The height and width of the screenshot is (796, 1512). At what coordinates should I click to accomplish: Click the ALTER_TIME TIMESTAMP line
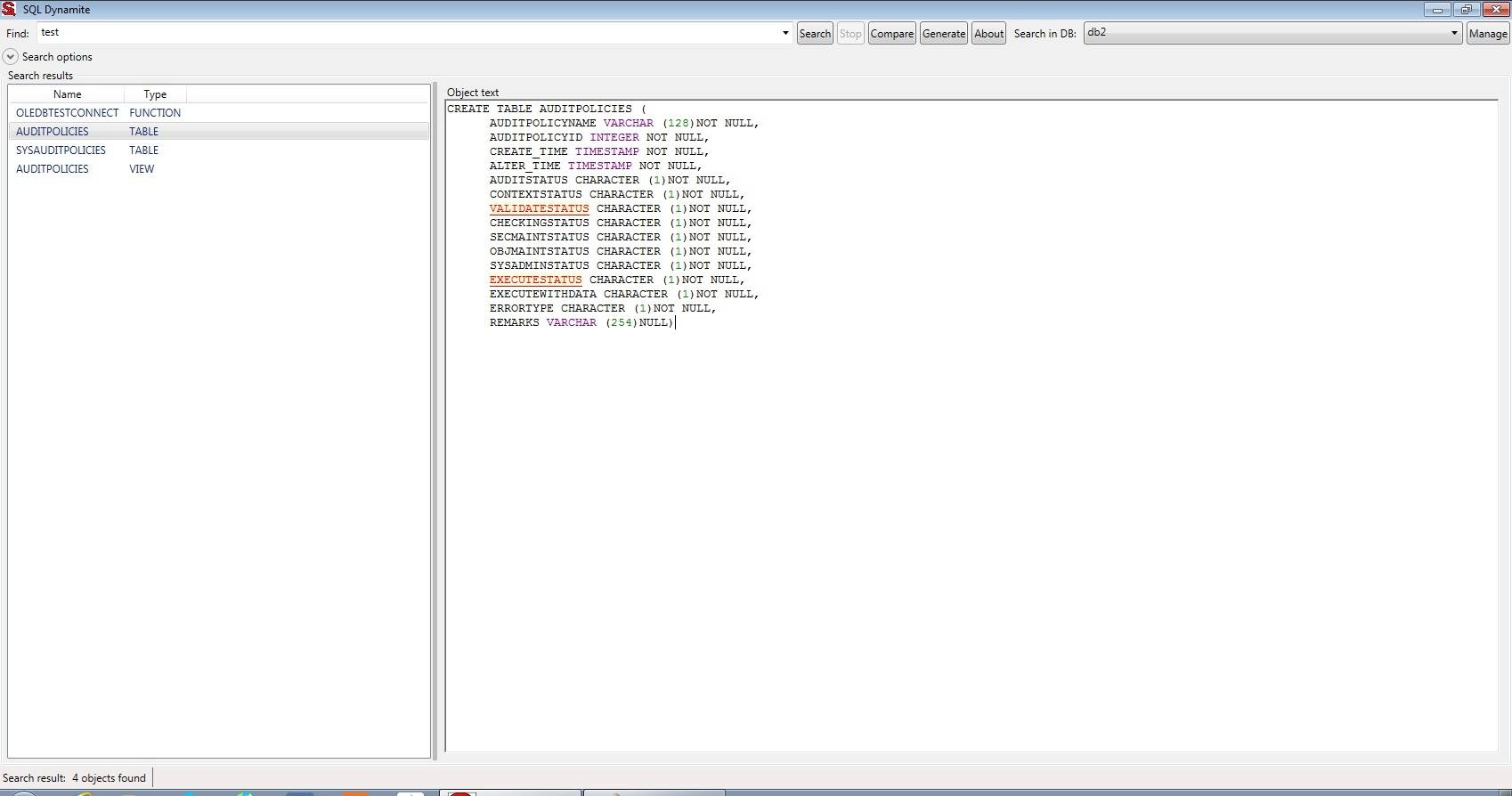(x=596, y=166)
